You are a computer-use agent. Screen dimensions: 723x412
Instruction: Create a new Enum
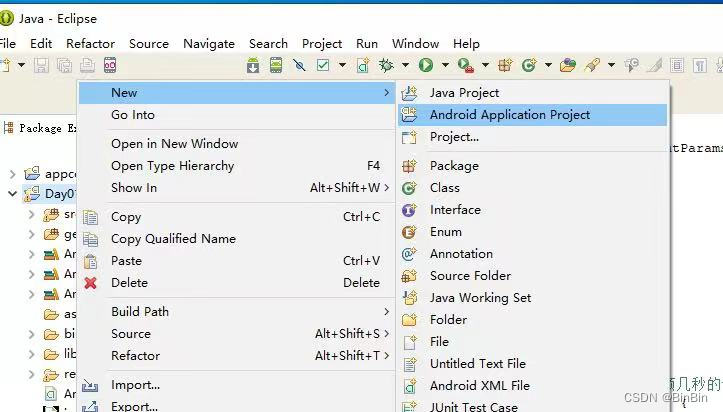(533, 232)
